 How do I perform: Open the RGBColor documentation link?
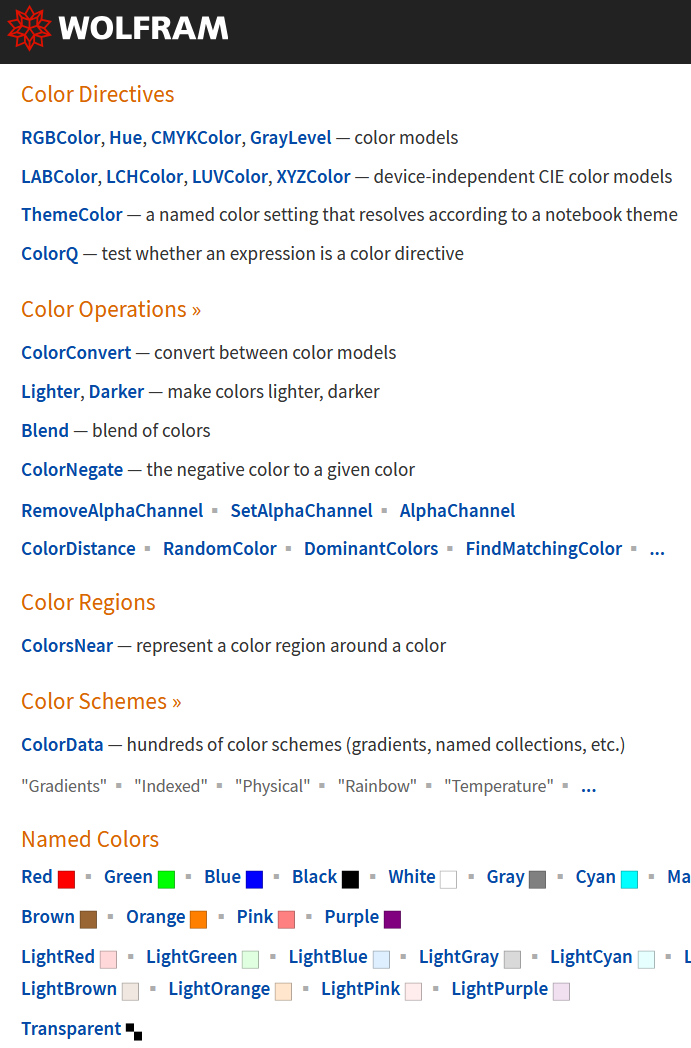[x=61, y=138]
